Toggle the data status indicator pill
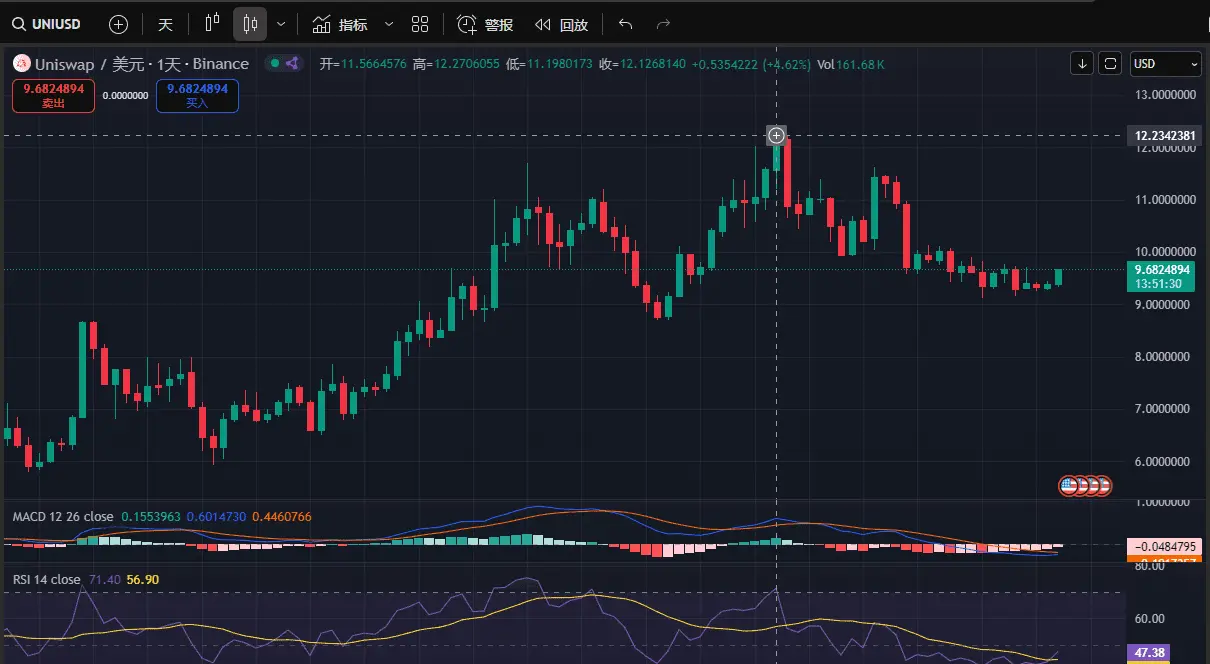 coord(283,63)
